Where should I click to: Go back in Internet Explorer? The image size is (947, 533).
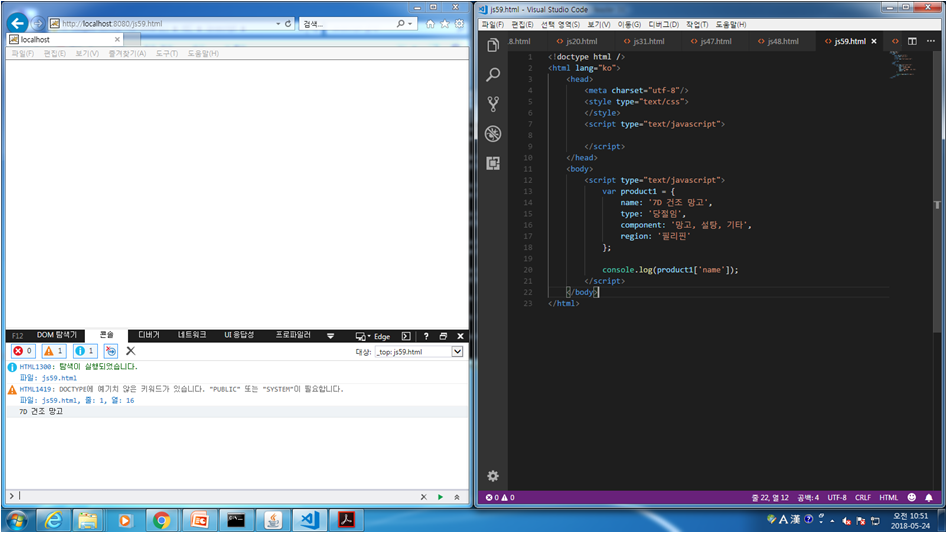[18, 23]
